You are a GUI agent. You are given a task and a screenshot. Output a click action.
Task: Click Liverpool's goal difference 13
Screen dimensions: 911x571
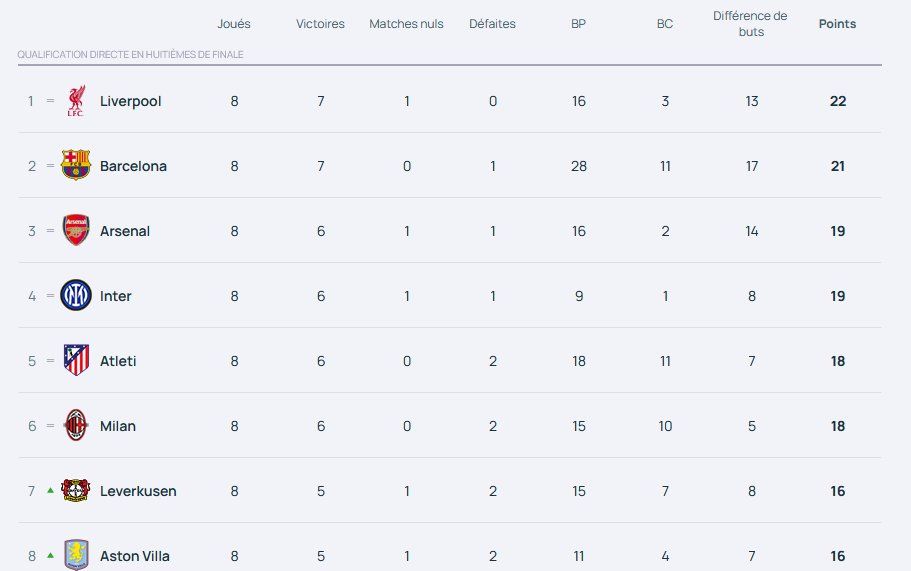pos(752,101)
